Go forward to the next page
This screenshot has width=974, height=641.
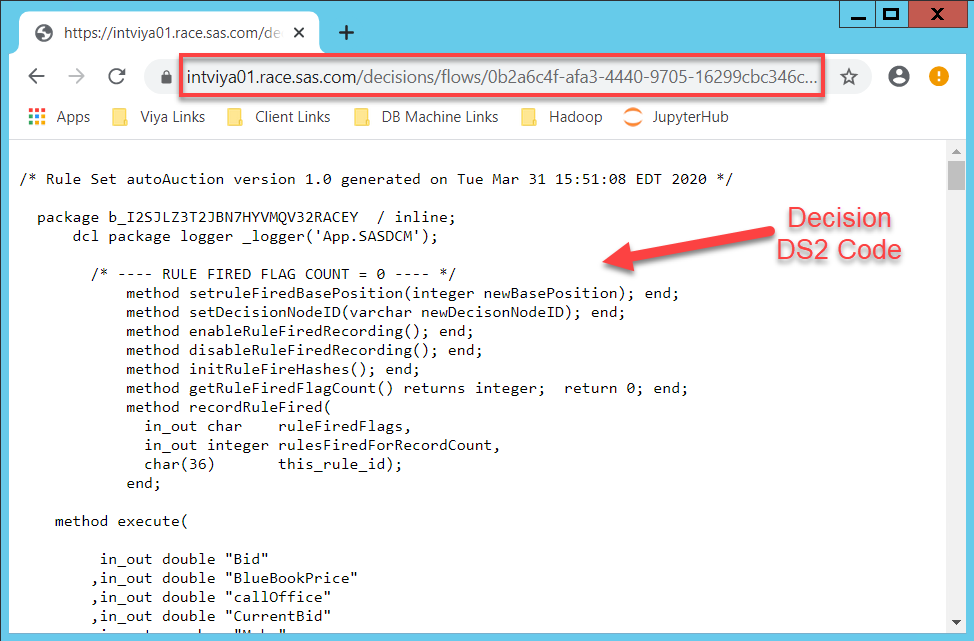point(76,76)
